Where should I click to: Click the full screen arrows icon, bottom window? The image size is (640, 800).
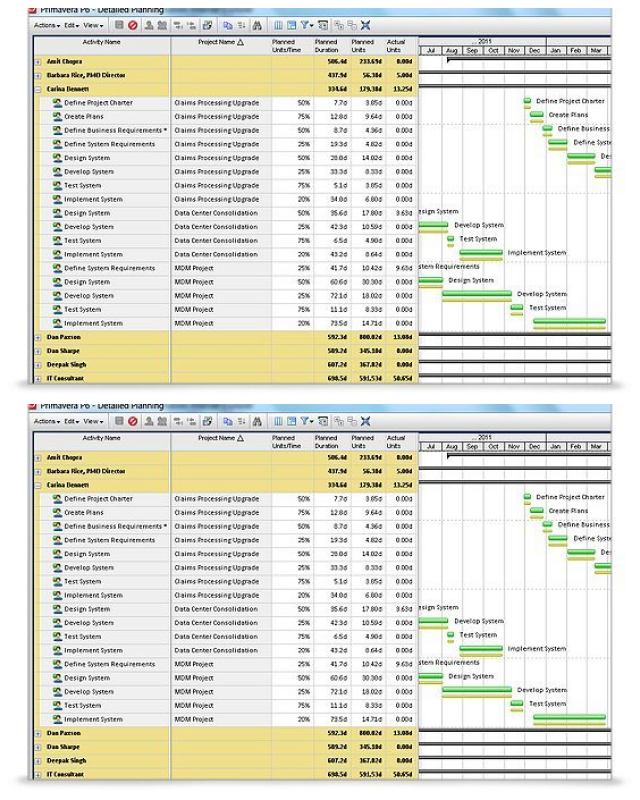(x=365, y=421)
